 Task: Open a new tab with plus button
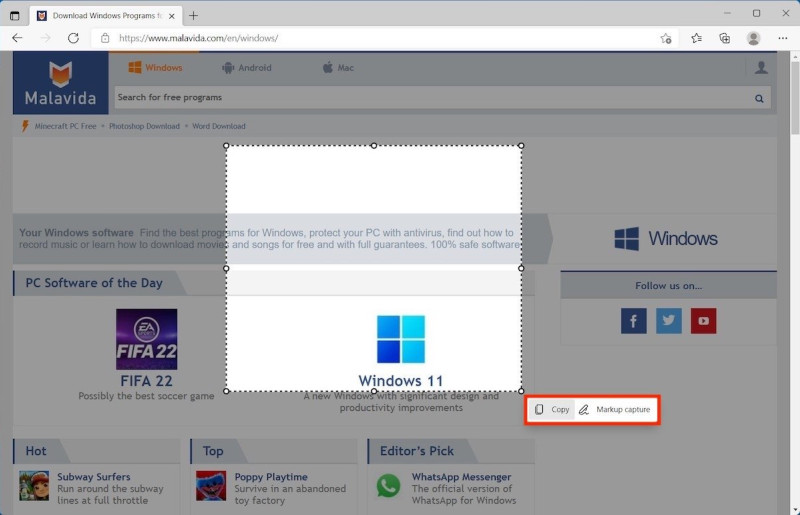pos(194,15)
